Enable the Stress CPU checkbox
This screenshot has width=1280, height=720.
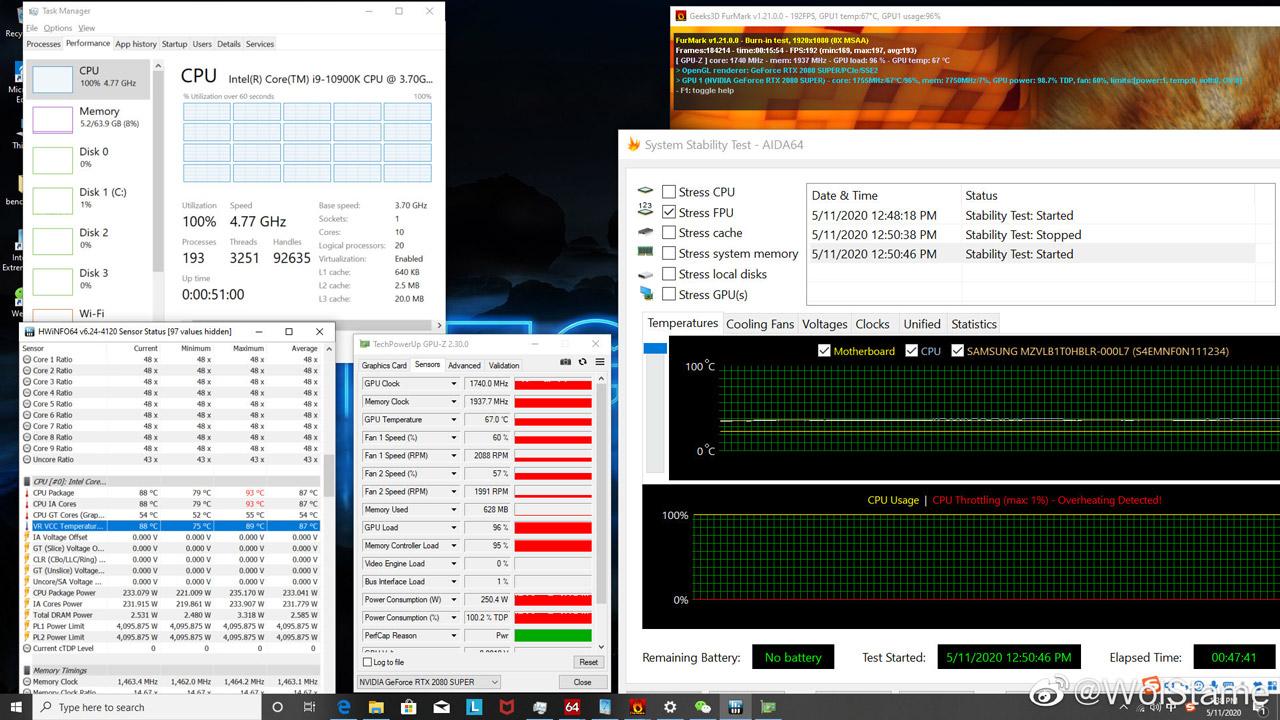[x=669, y=191]
